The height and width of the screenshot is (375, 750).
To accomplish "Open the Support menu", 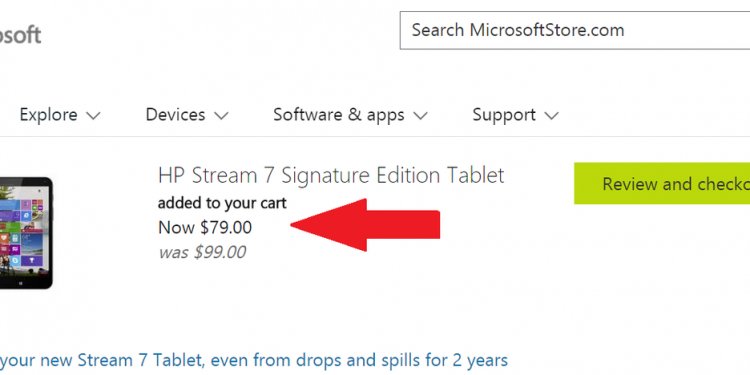I will click(x=504, y=115).
